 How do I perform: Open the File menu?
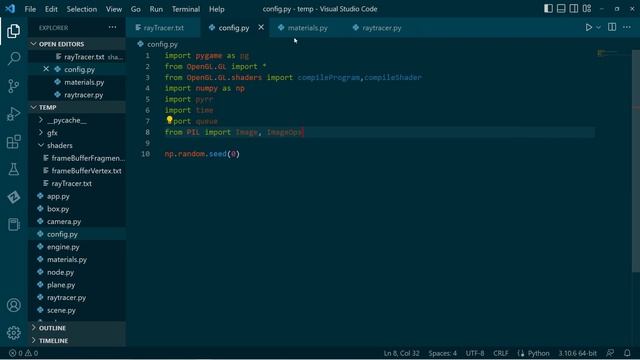point(30,9)
